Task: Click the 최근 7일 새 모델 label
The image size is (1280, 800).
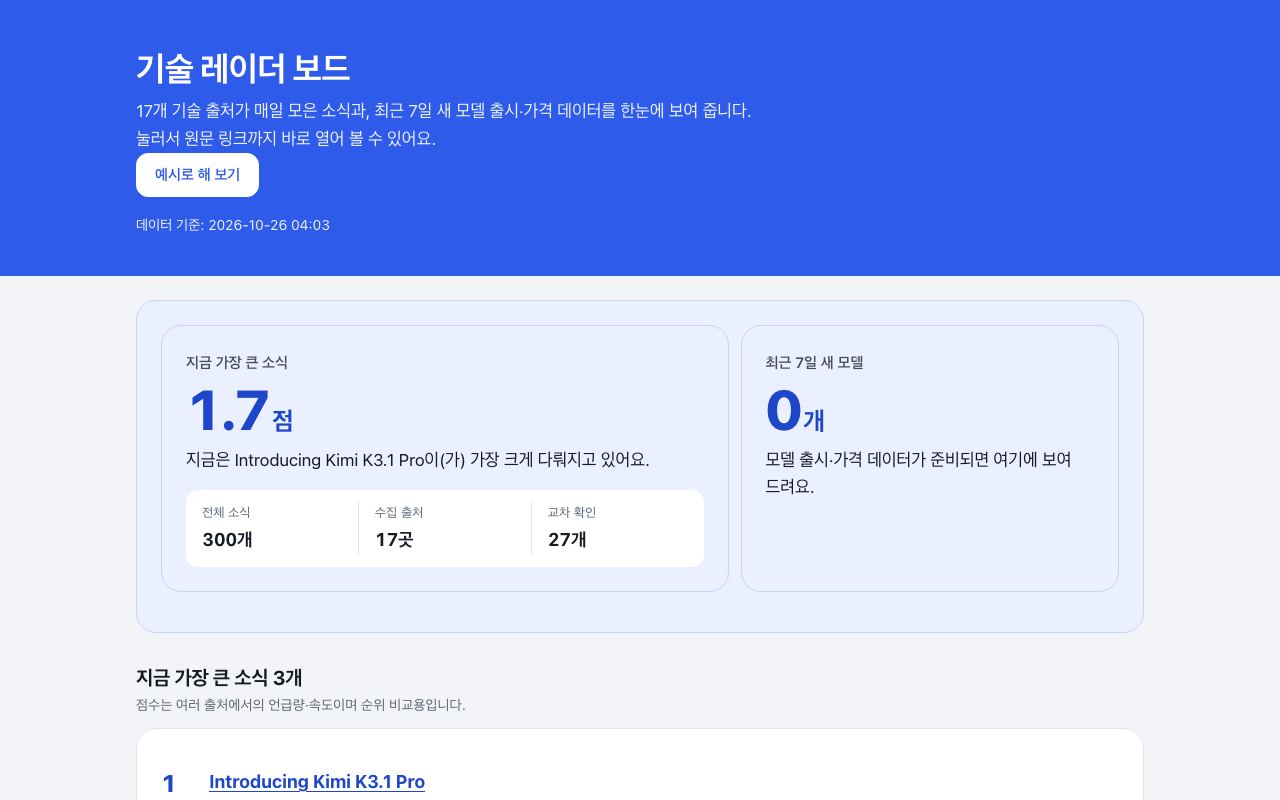Action: [x=814, y=362]
